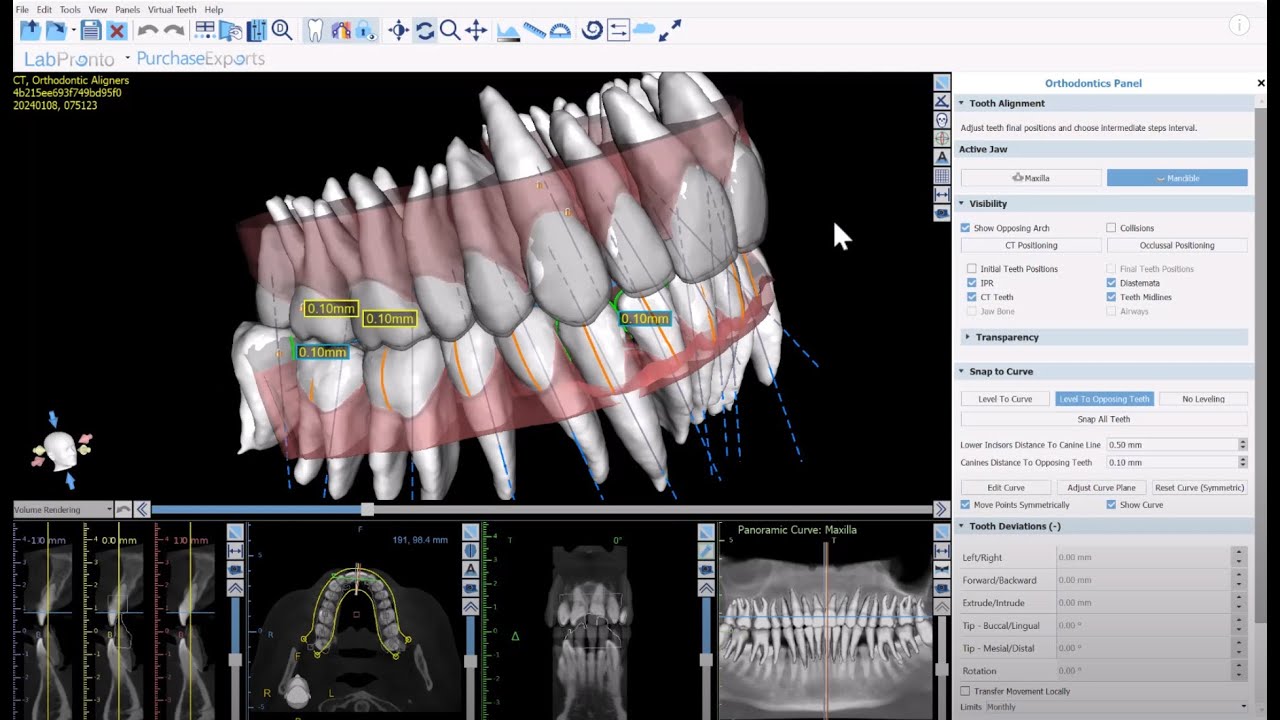This screenshot has width=1280, height=720.
Task: Click the colored teeth segmentation icon
Action: coord(340,31)
